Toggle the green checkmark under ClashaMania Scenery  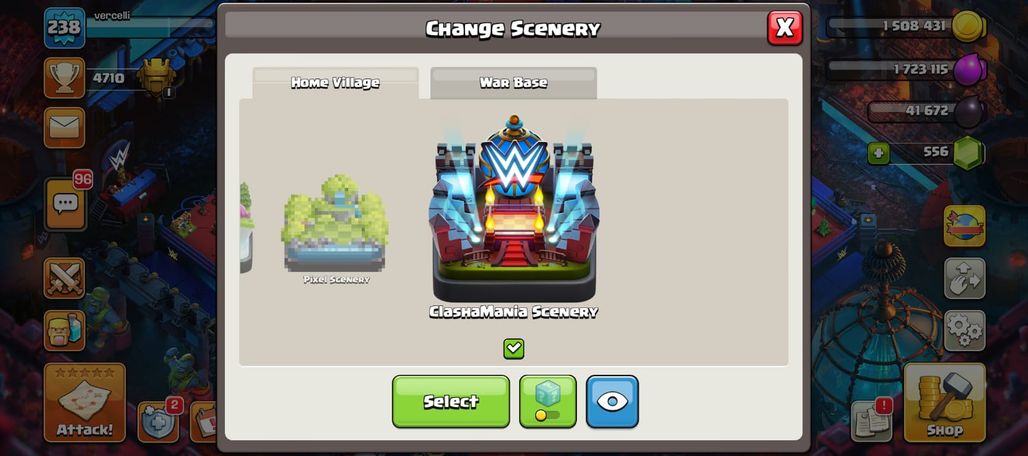(513, 349)
